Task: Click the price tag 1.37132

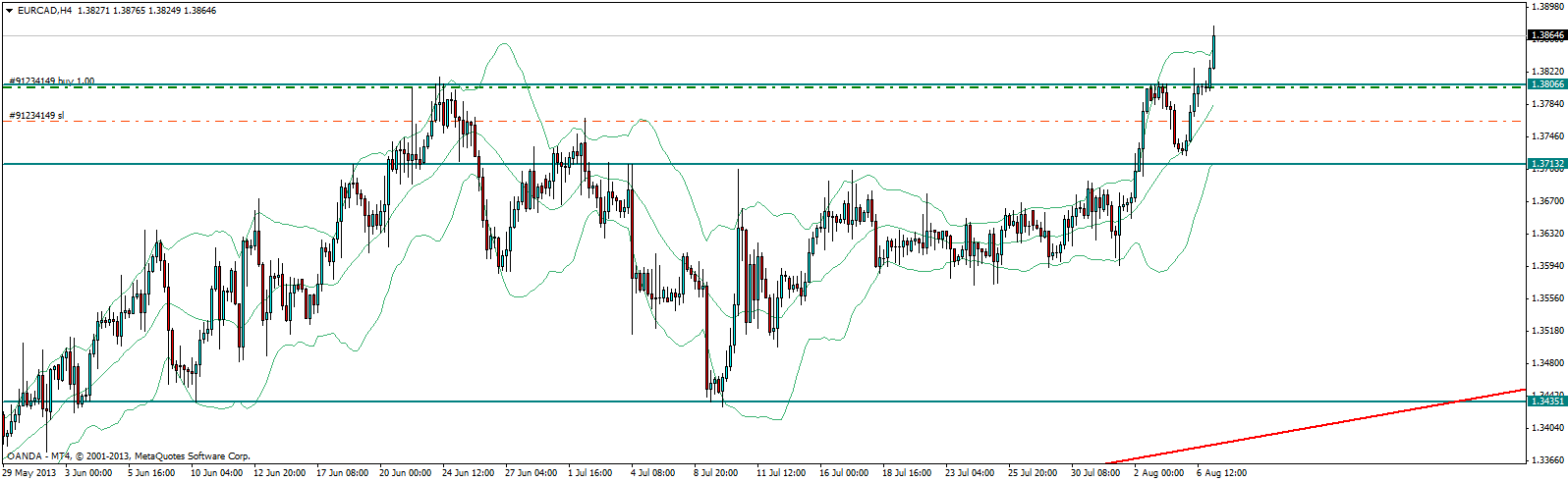Action: pyautogui.click(x=1546, y=163)
